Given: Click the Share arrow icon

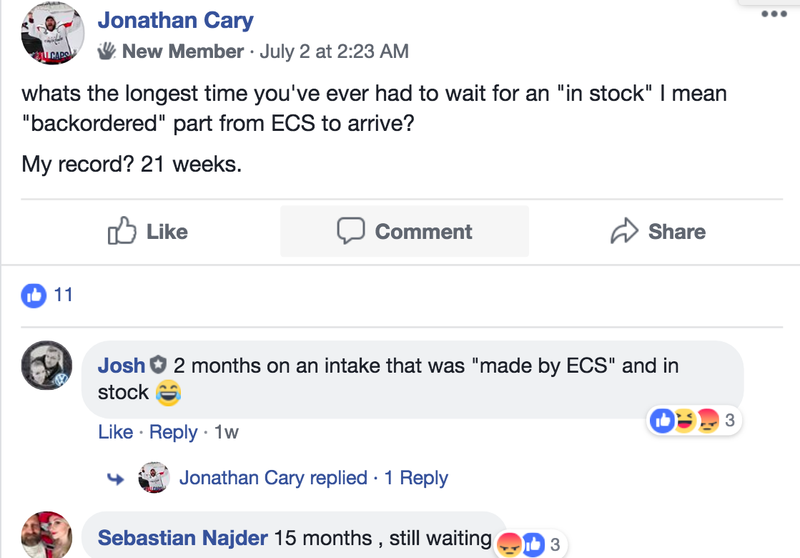Looking at the screenshot, I should pos(624,231).
